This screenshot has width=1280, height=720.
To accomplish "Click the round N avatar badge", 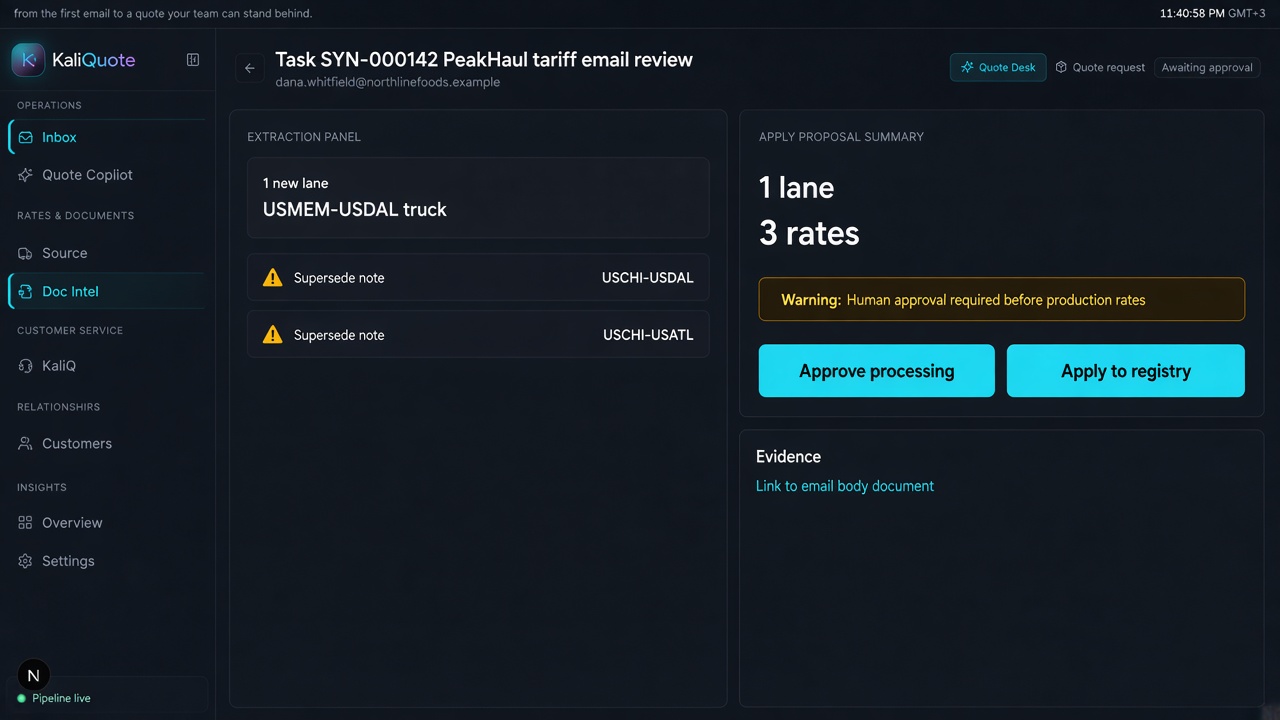I will [33, 675].
